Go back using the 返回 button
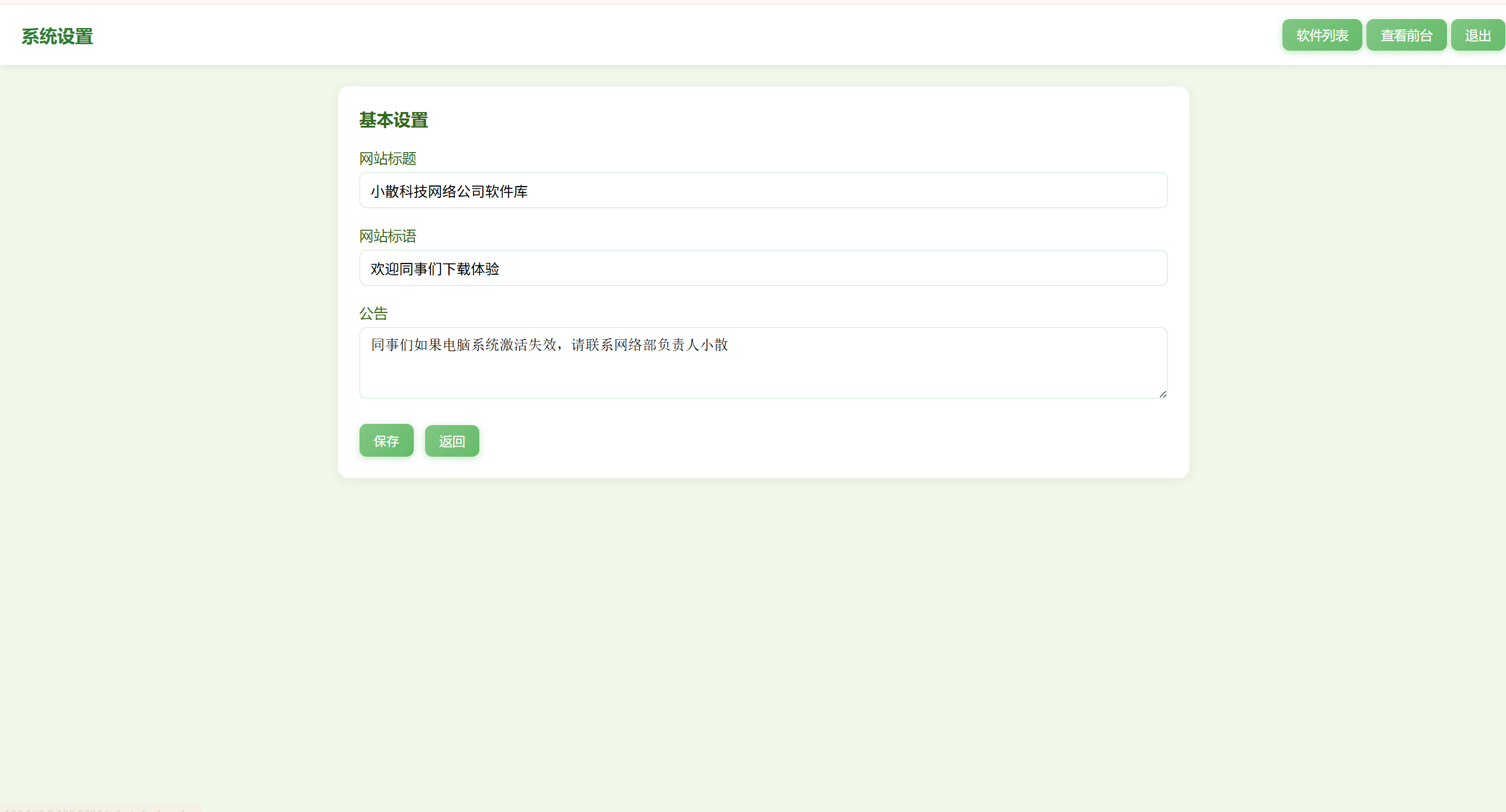Viewport: 1506px width, 812px height. click(x=451, y=441)
